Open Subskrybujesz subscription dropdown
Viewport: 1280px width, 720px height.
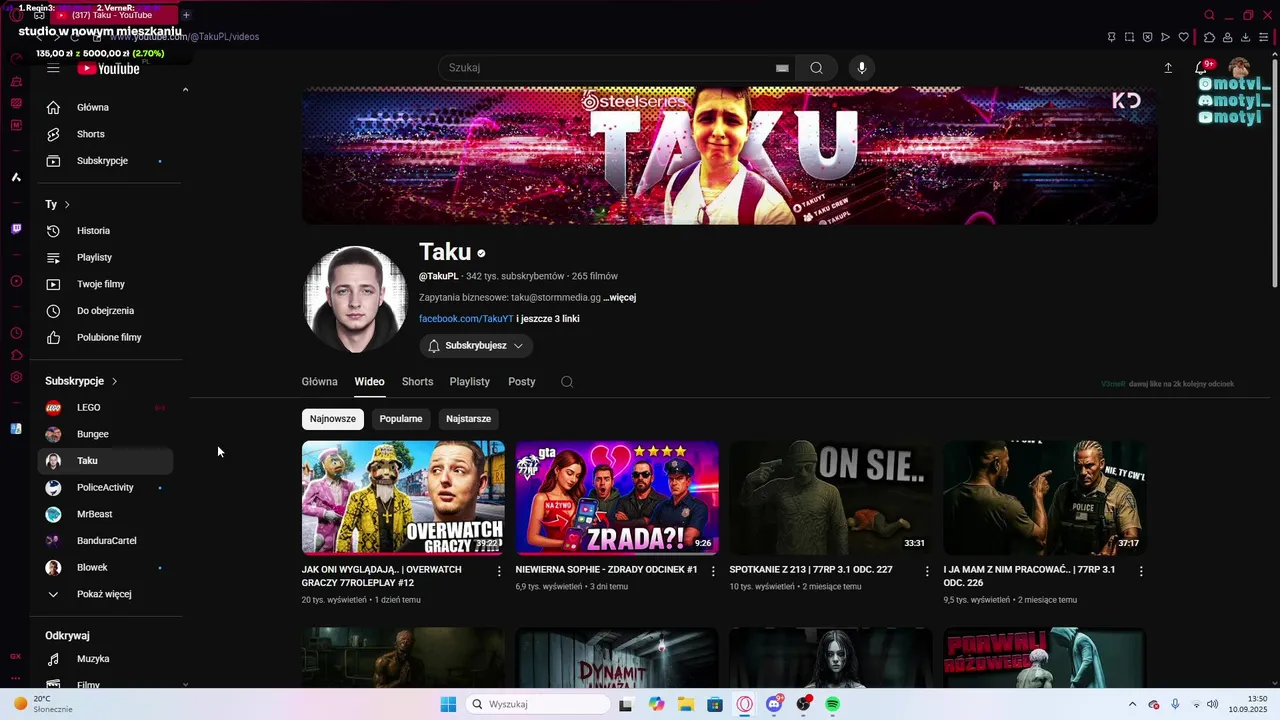coord(476,346)
